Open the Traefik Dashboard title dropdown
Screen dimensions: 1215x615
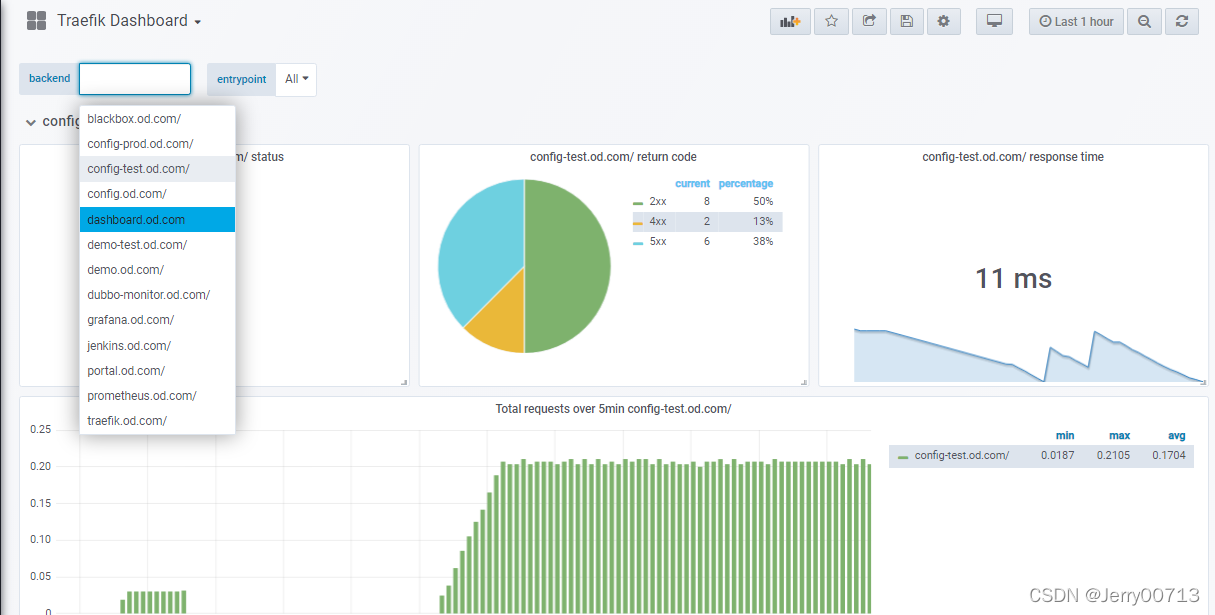click(x=129, y=21)
